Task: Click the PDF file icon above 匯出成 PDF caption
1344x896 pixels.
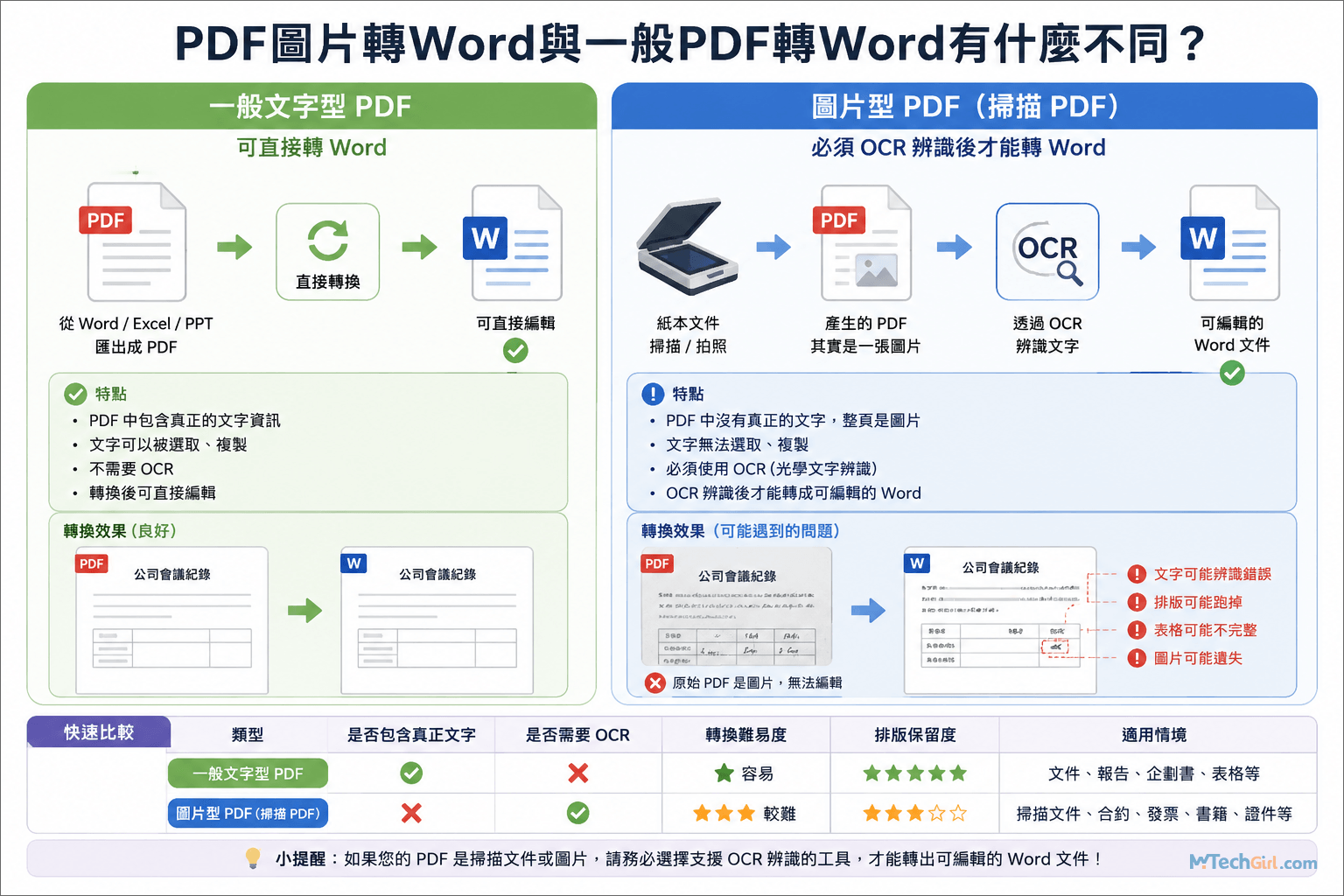Action: coord(134,241)
